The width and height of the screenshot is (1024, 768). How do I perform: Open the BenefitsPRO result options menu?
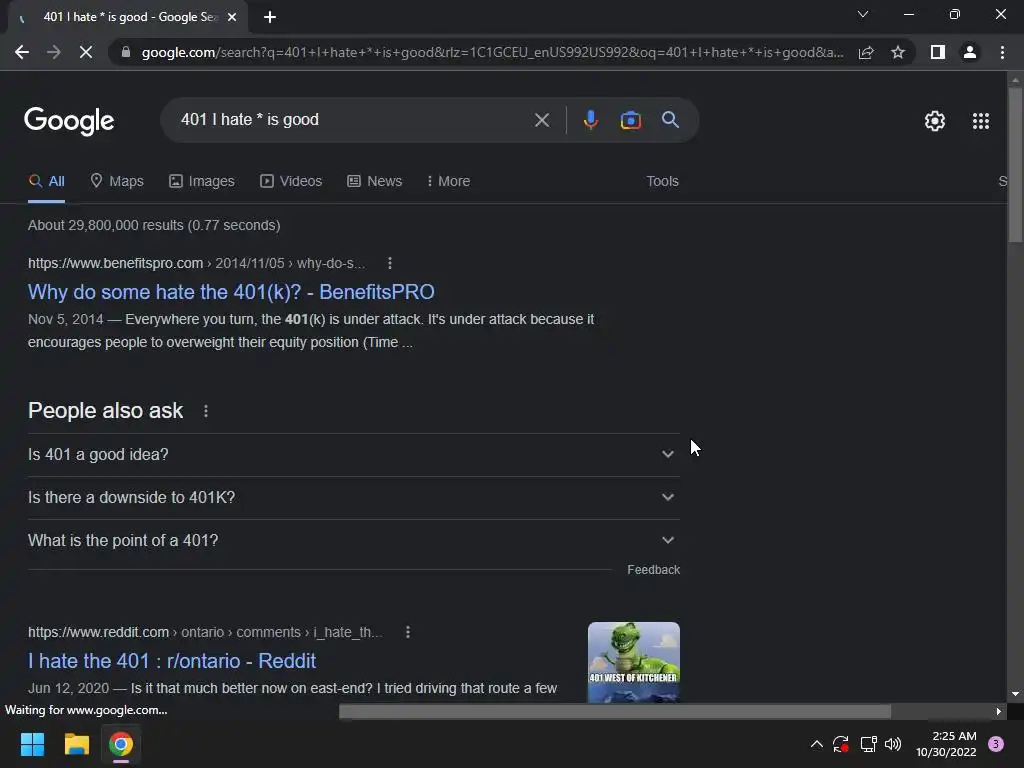(x=390, y=263)
